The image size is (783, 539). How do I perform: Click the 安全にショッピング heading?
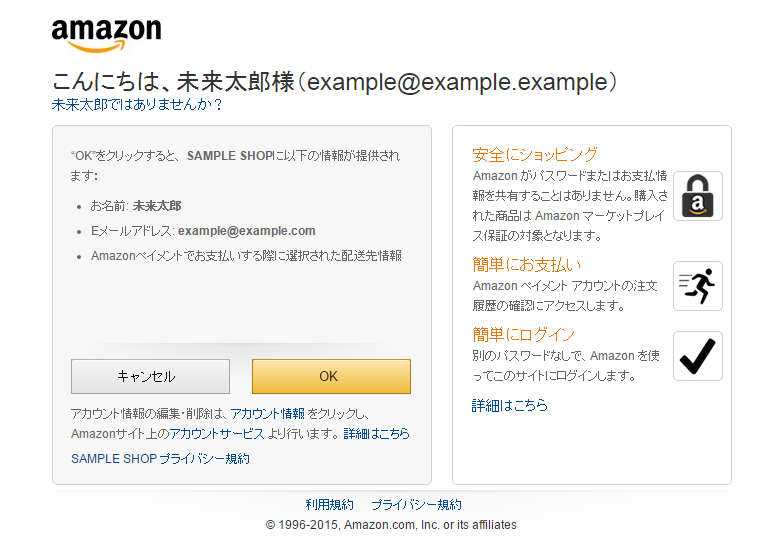pyautogui.click(x=535, y=155)
